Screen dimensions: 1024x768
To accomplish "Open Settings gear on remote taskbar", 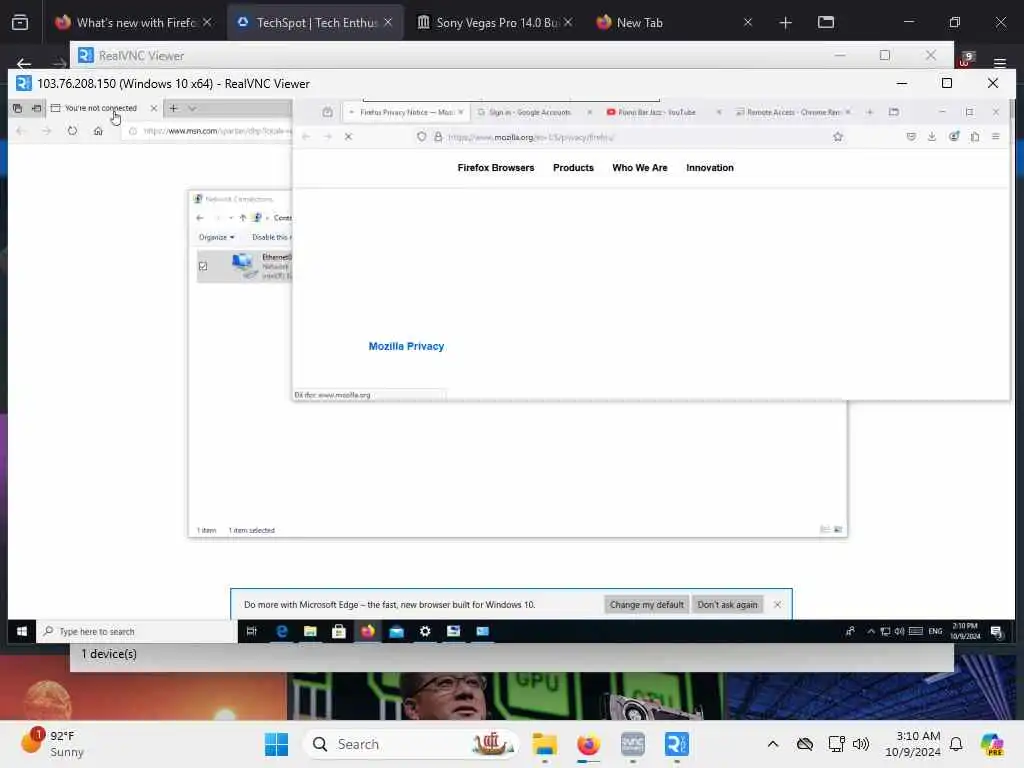I will click(425, 632).
